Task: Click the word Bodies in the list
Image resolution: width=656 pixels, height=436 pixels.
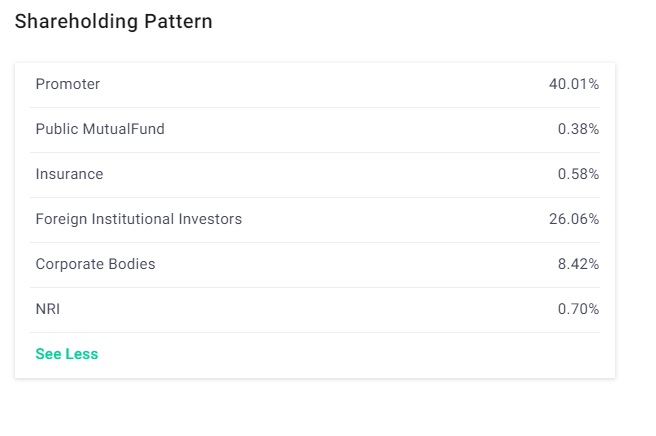Action: point(134,264)
